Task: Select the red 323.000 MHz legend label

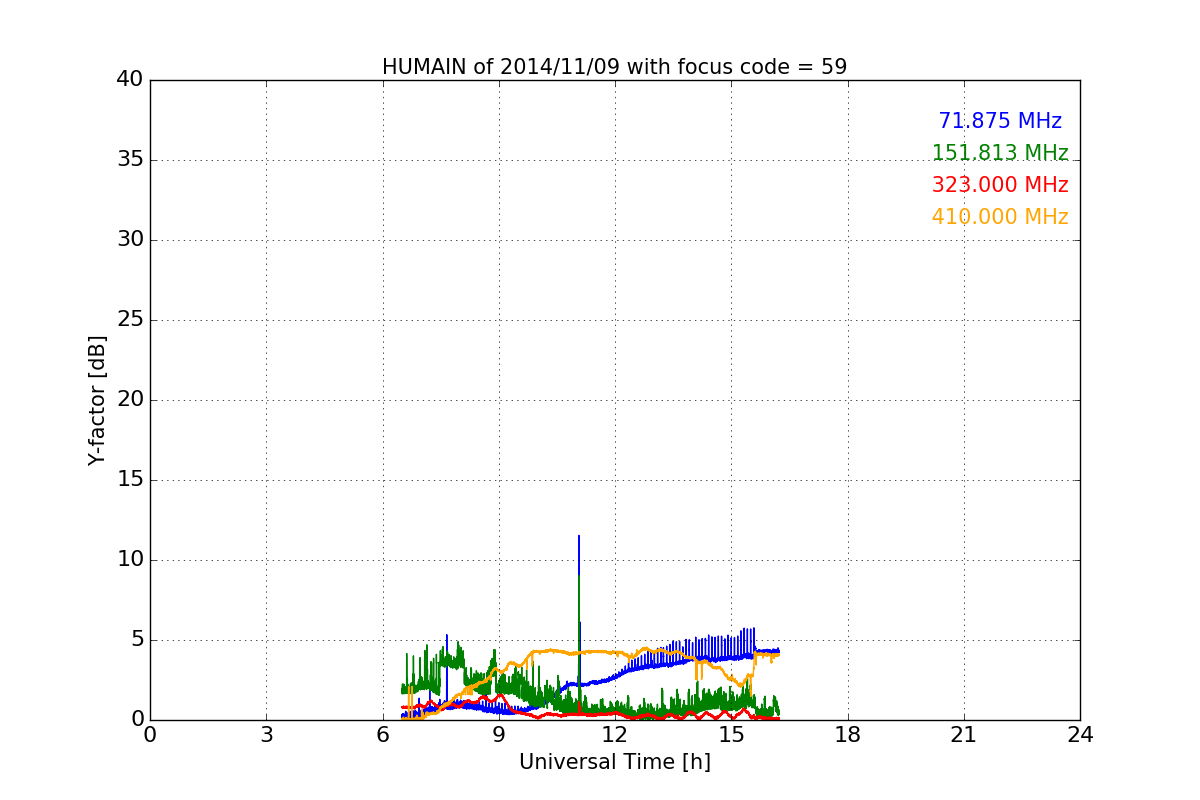Action: pyautogui.click(x=1000, y=185)
